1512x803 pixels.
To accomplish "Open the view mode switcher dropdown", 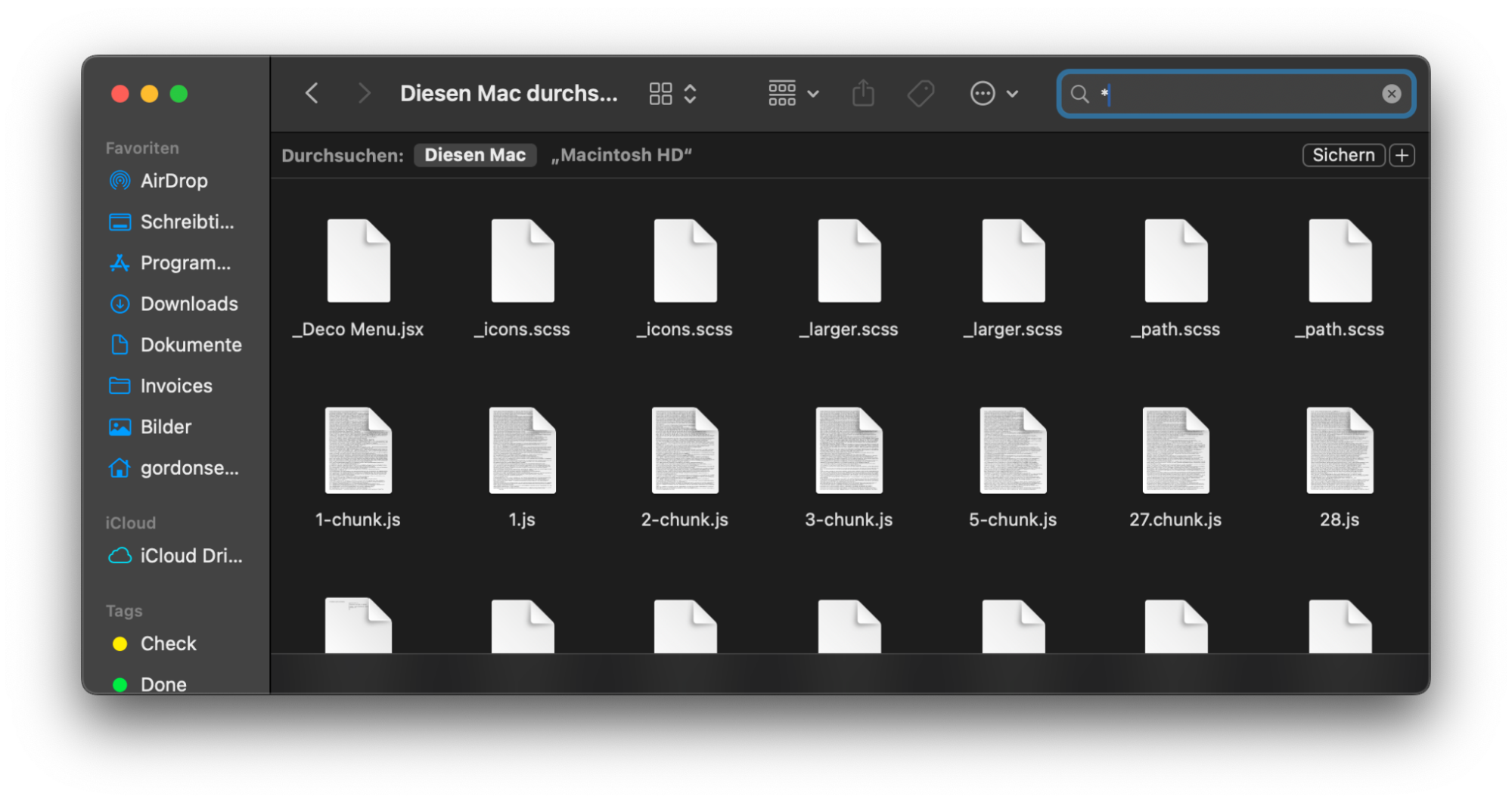I will click(672, 94).
